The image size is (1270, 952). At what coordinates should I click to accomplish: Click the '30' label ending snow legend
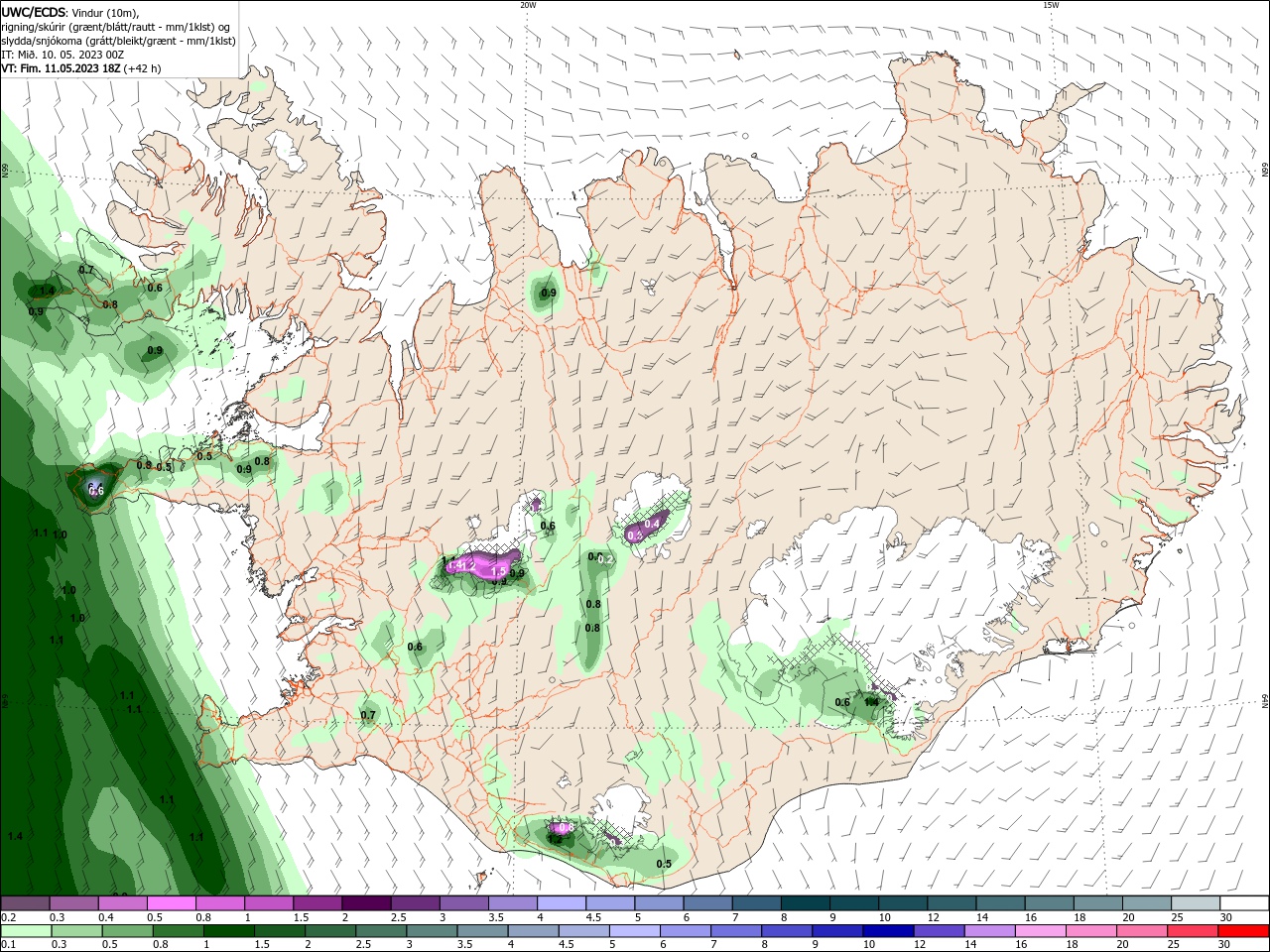point(1226,917)
